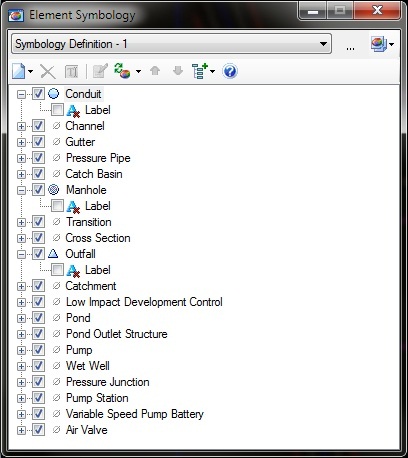Click the Shift Up arrow icon
This screenshot has width=408, height=458.
click(155, 70)
